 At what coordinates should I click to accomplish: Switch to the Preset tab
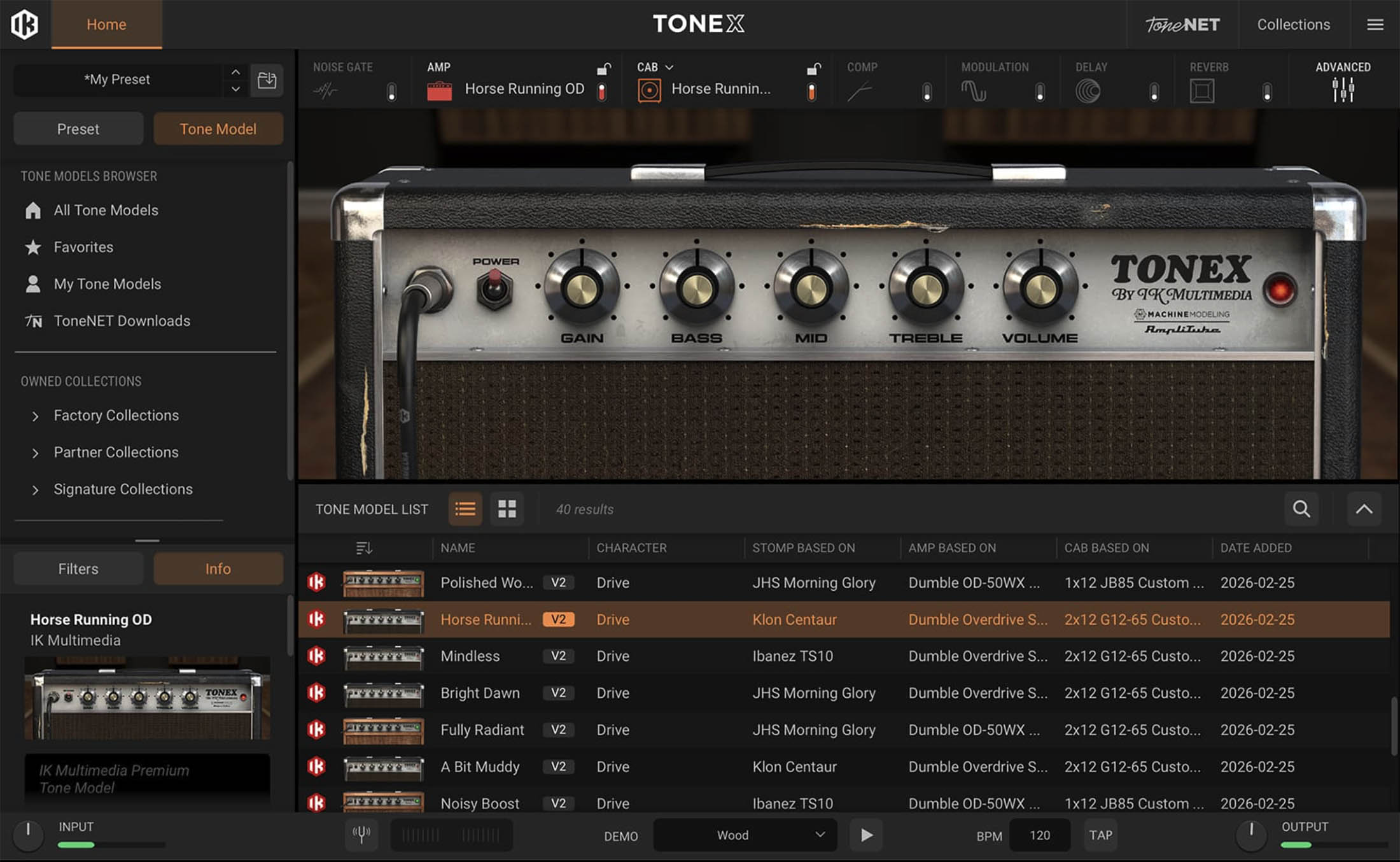pyautogui.click(x=78, y=129)
